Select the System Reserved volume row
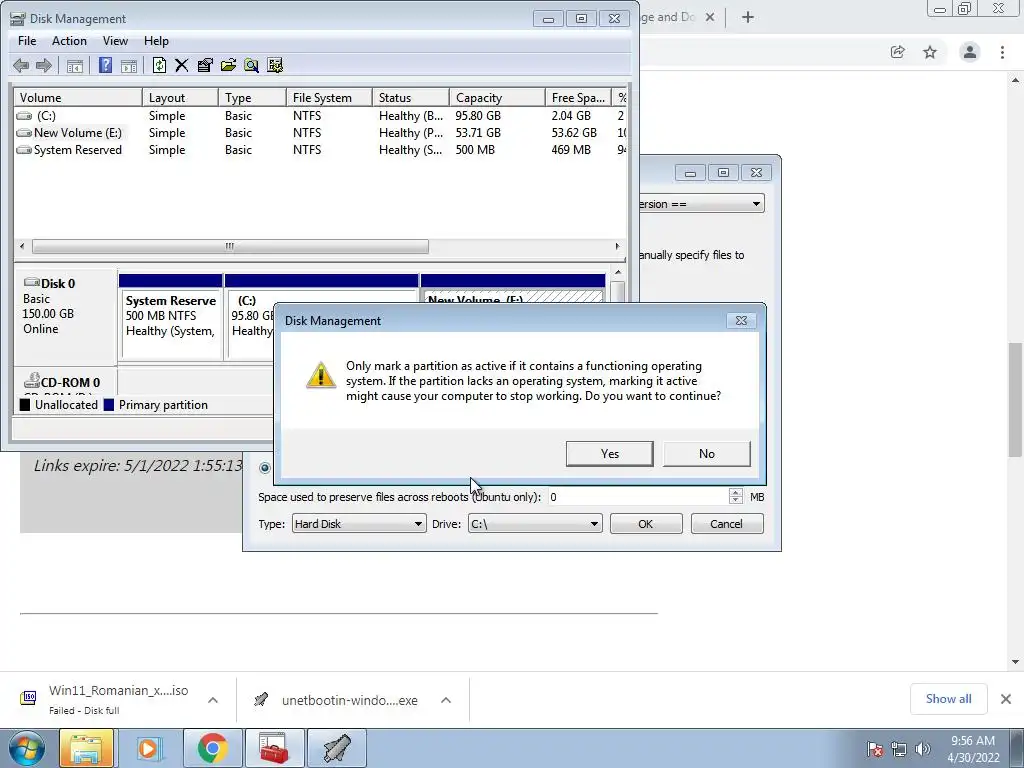The height and width of the screenshot is (768, 1024). (x=320, y=150)
